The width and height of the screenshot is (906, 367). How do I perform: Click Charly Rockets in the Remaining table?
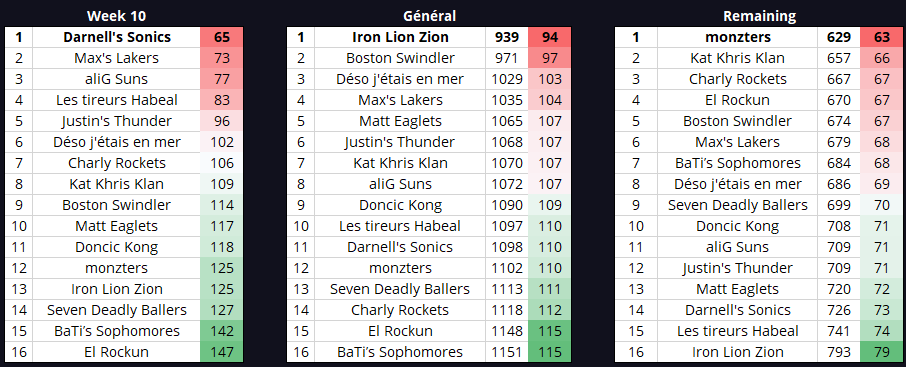738,79
